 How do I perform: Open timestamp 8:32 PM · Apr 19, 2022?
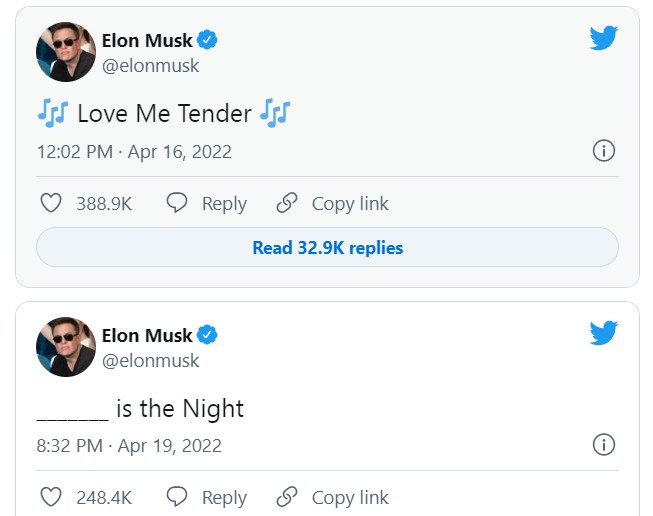click(x=129, y=446)
